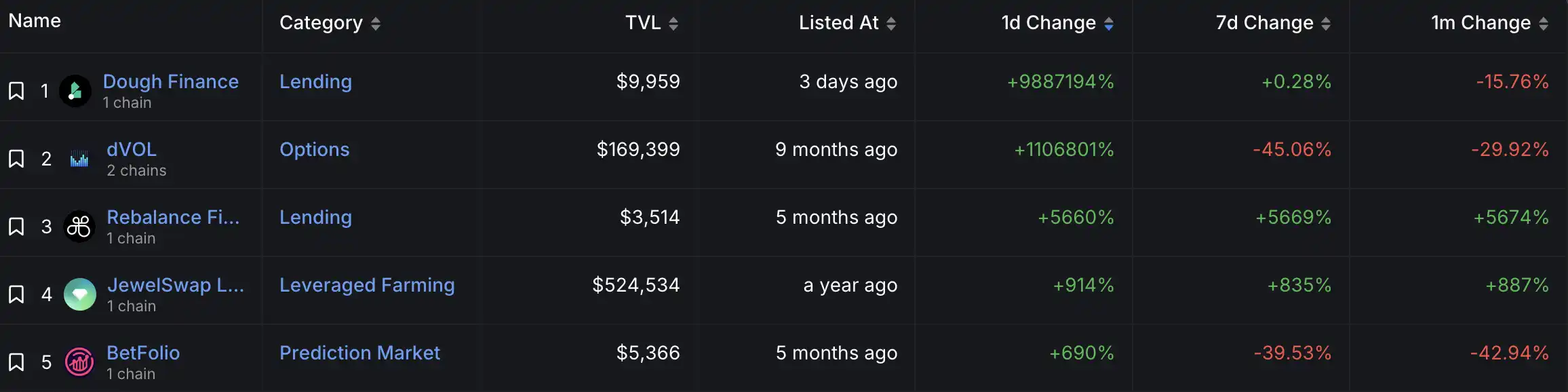Sort table by TVL column
This screenshot has width=1568, height=392.
673,24
